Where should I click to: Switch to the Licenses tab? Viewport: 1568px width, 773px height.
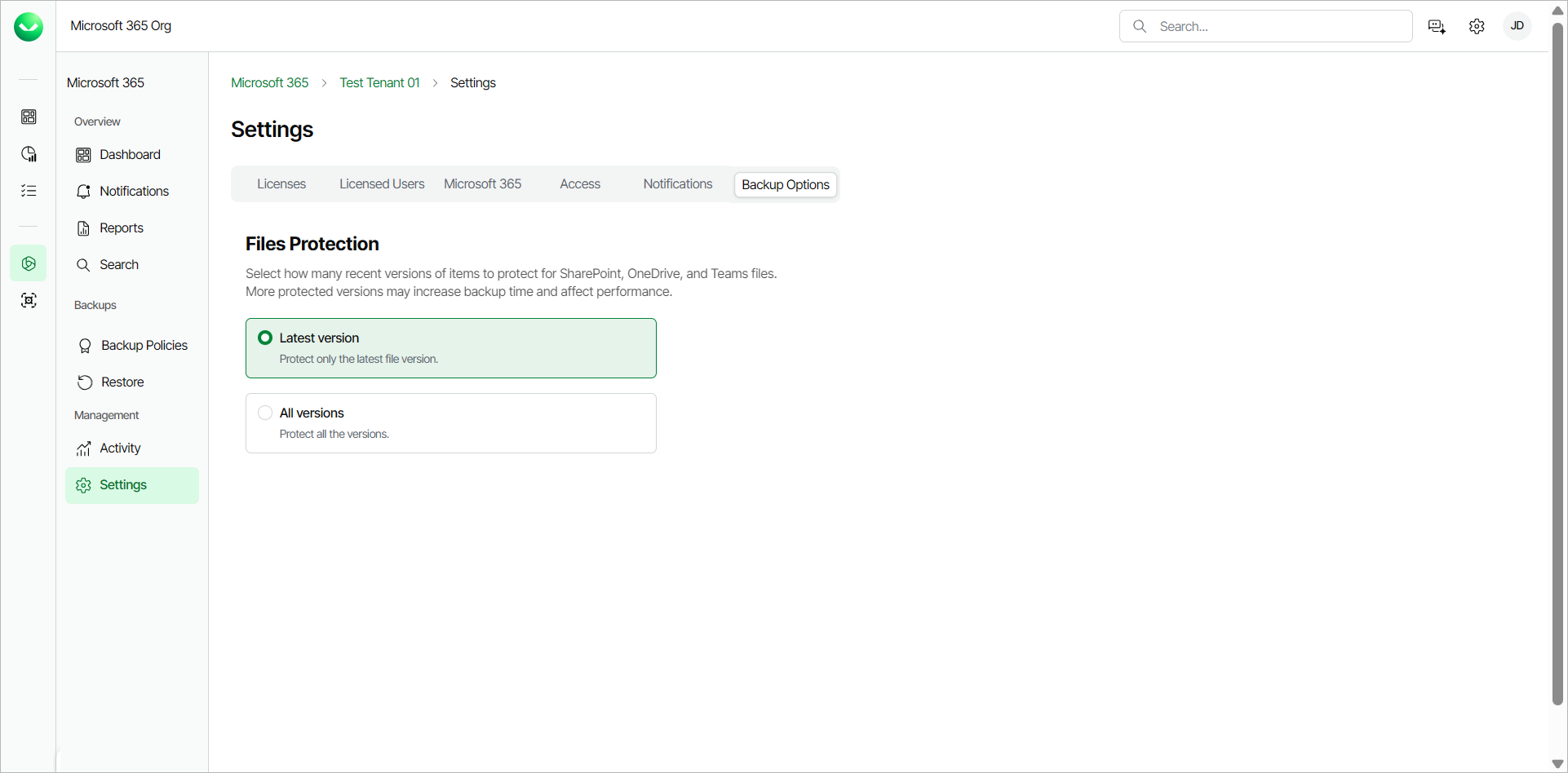281,184
